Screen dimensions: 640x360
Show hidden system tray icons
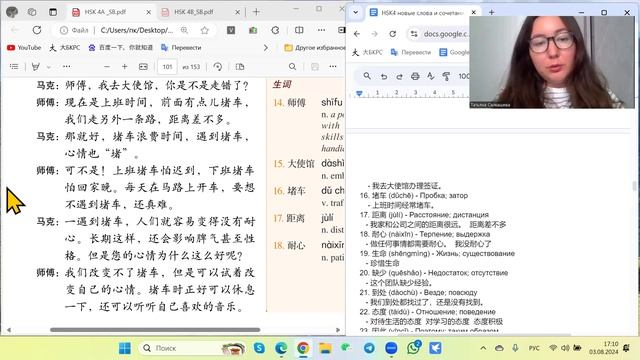coord(483,348)
